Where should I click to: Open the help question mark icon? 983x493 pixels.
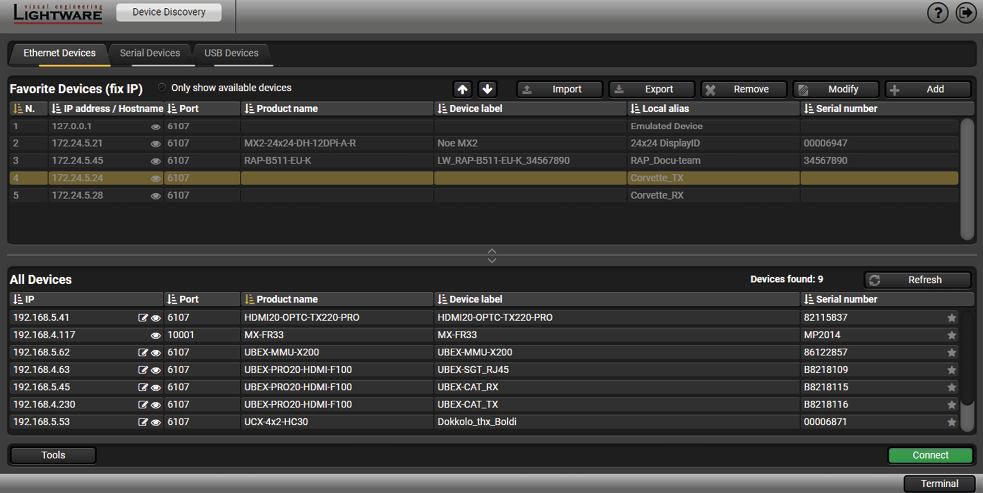937,13
